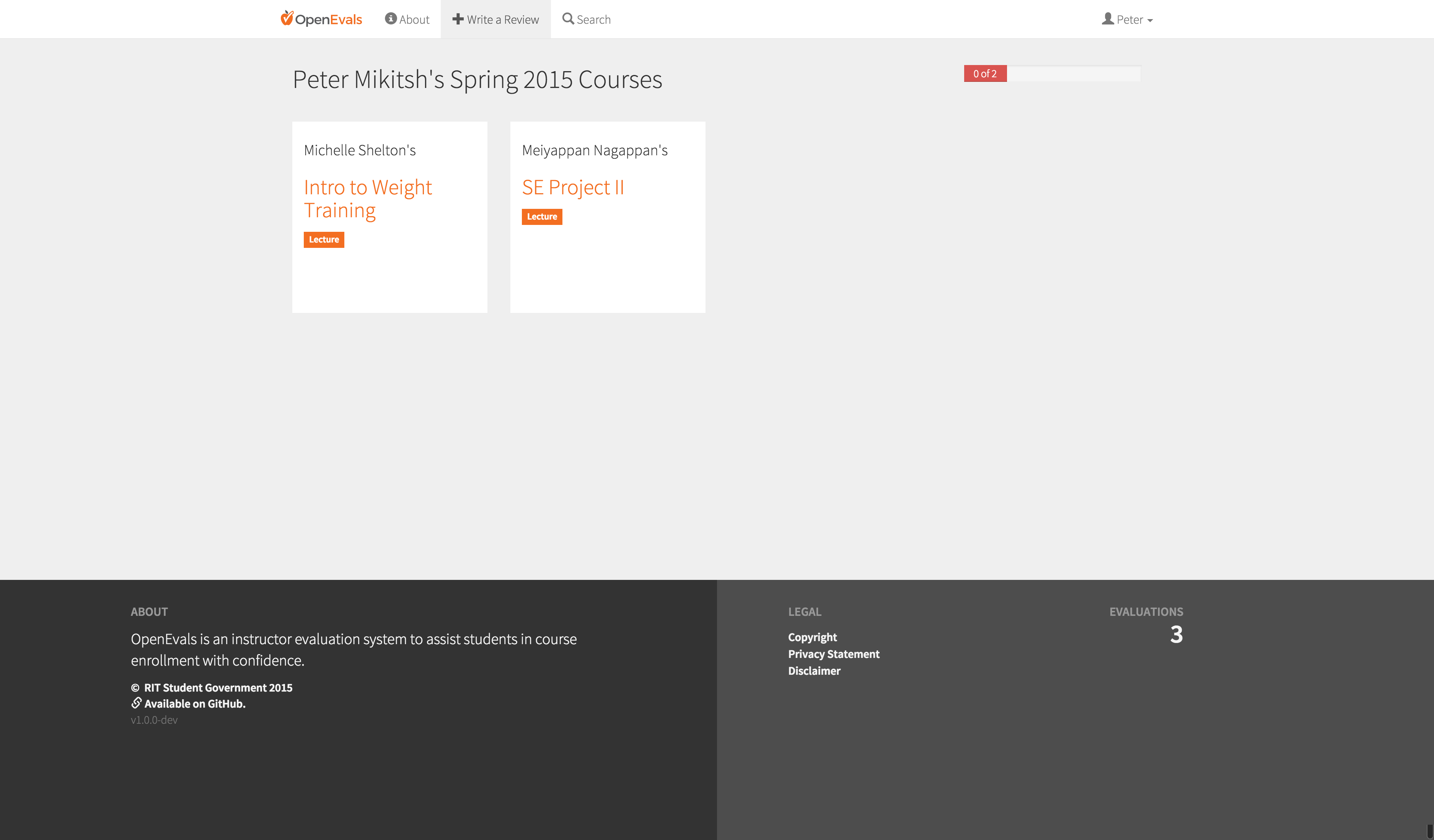
Task: Click Lecture badge under SE Project II
Action: click(x=542, y=217)
